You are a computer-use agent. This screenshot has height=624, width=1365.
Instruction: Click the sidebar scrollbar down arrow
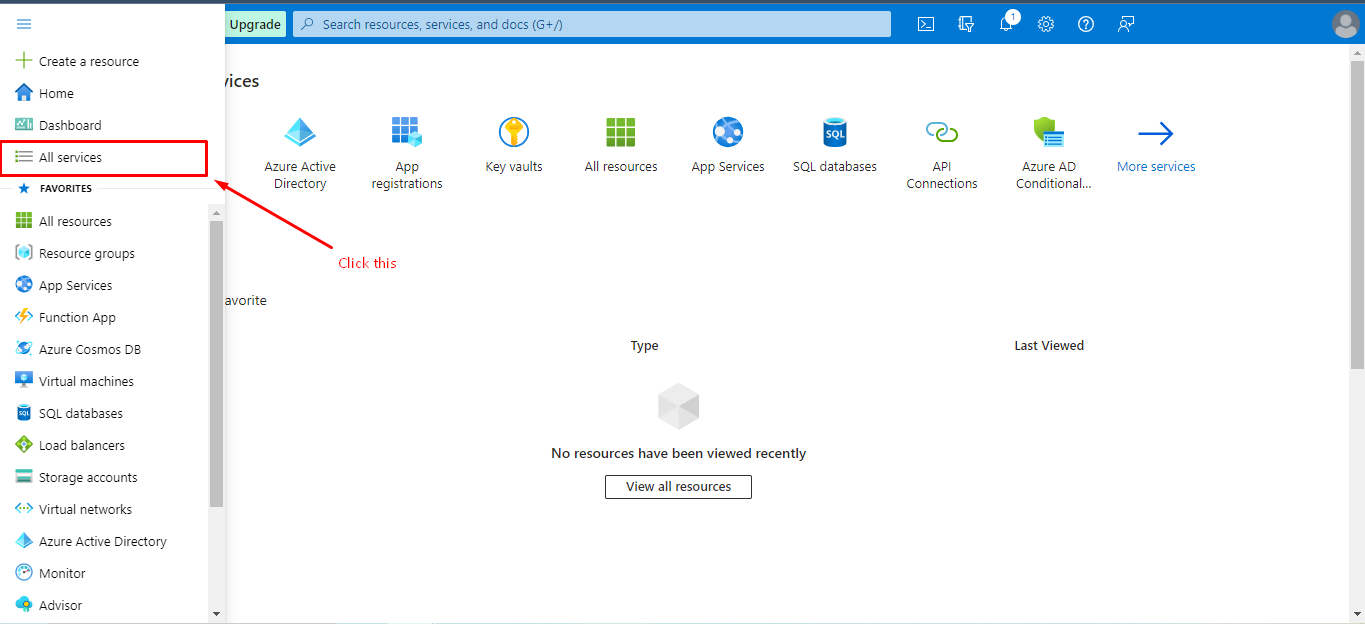coord(216,613)
